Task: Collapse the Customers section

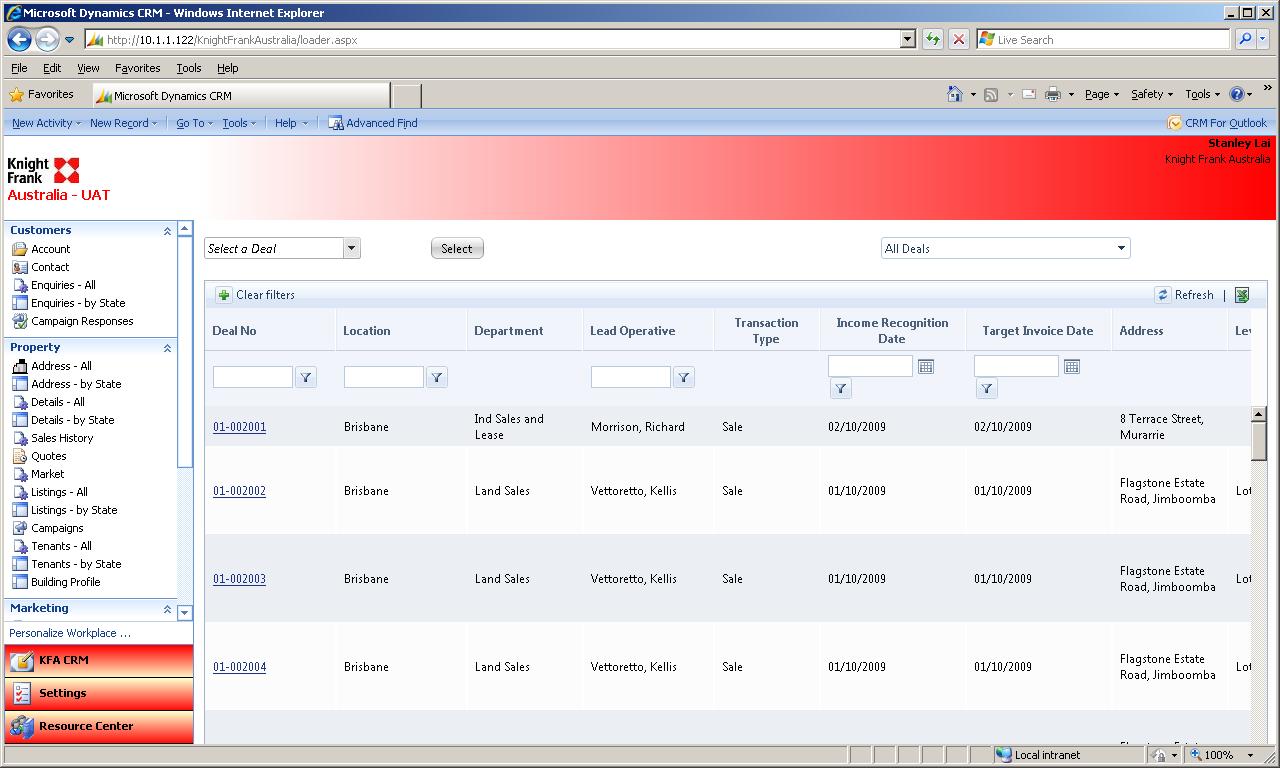Action: pos(167,231)
